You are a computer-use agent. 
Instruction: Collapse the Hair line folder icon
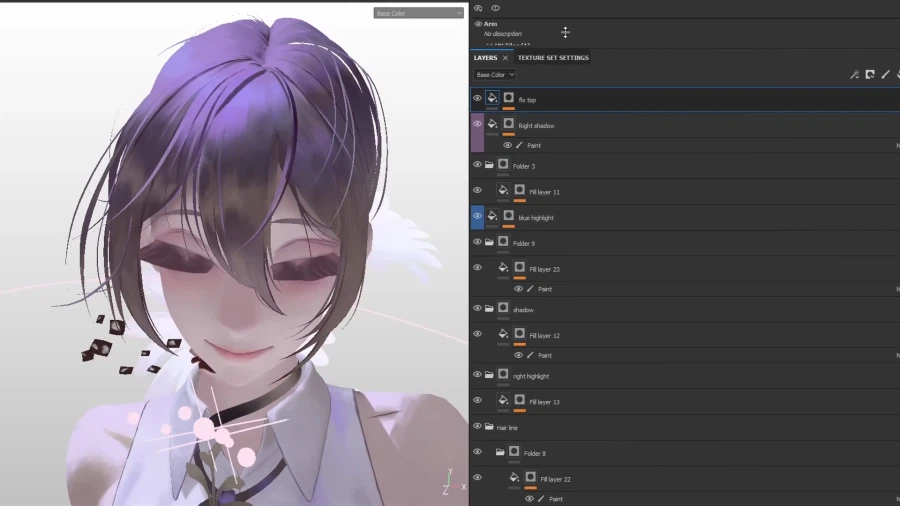click(489, 427)
